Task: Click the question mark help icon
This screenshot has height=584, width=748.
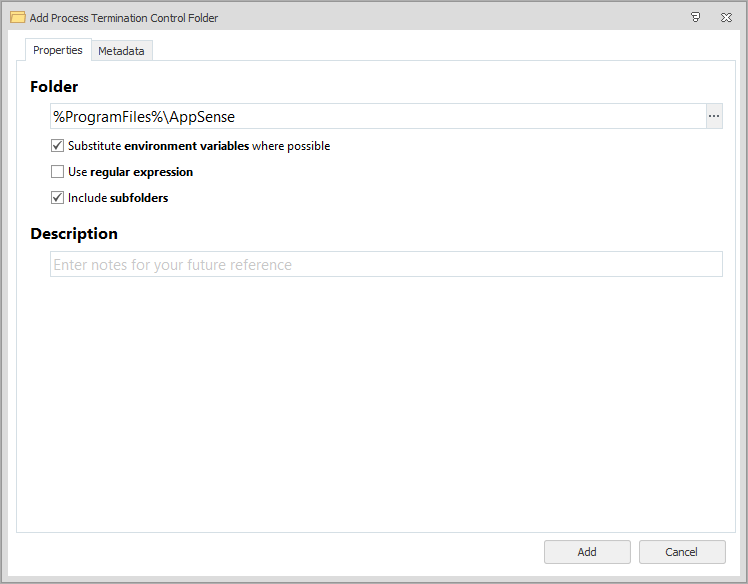Action: point(696,17)
